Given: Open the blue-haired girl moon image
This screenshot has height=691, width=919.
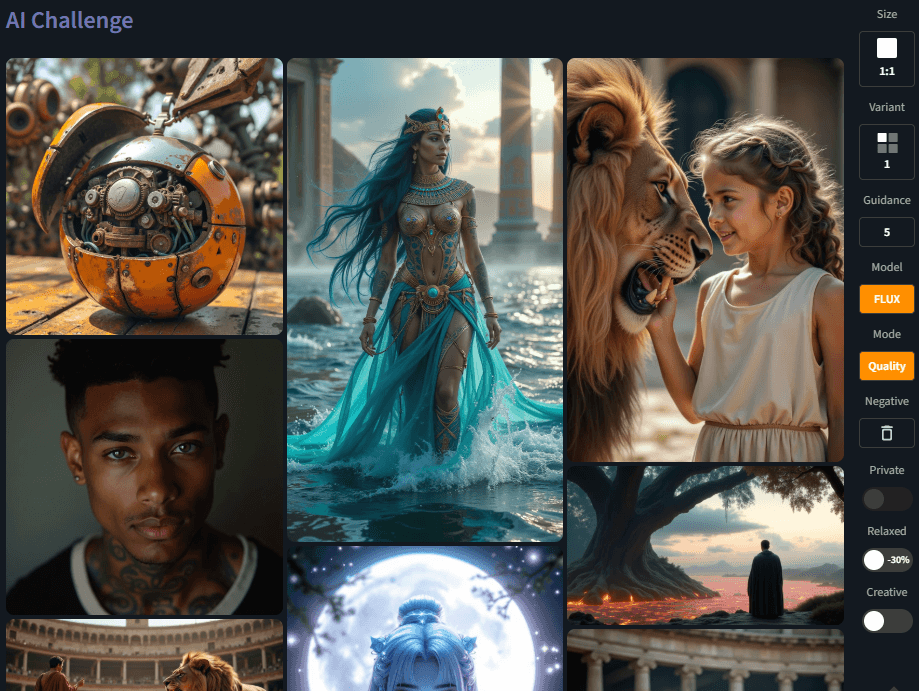Looking at the screenshot, I should (x=424, y=618).
